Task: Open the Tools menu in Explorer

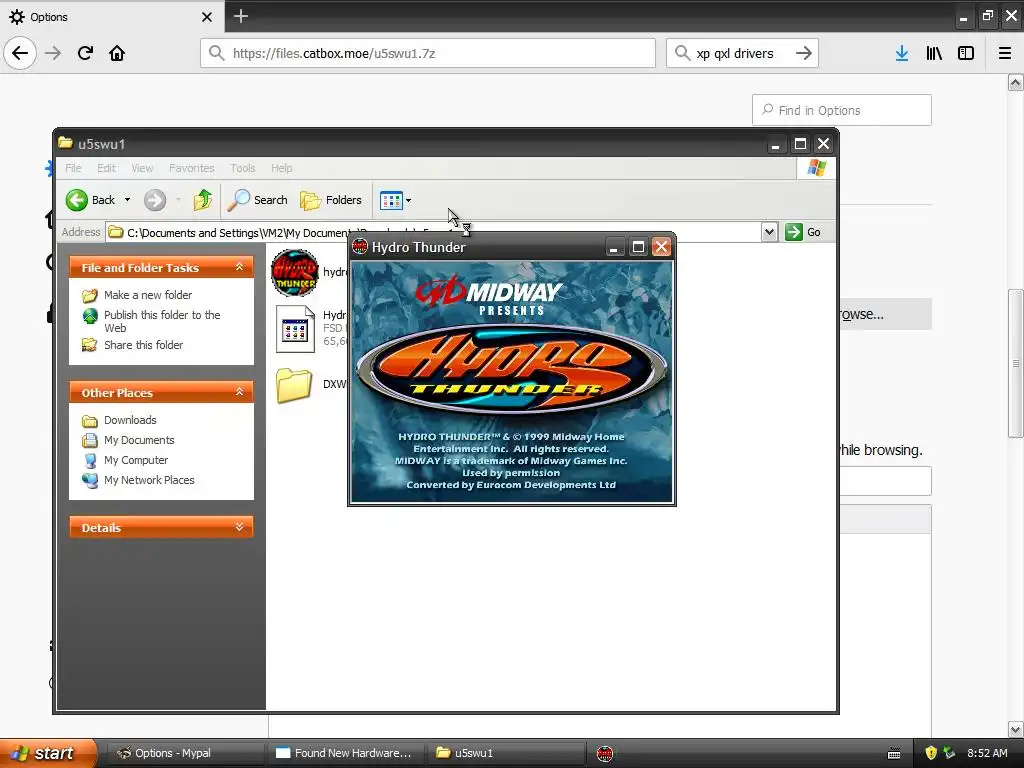Action: pyautogui.click(x=243, y=168)
